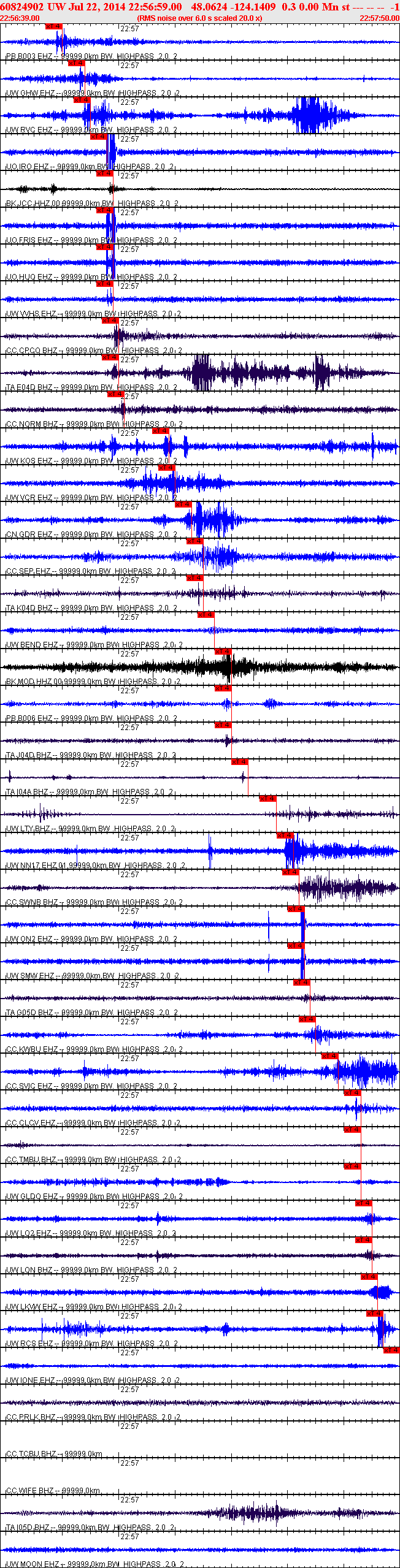Click the 'UW SMW EHZ' station label
Screen dimensions: 400x1568
(30, 976)
